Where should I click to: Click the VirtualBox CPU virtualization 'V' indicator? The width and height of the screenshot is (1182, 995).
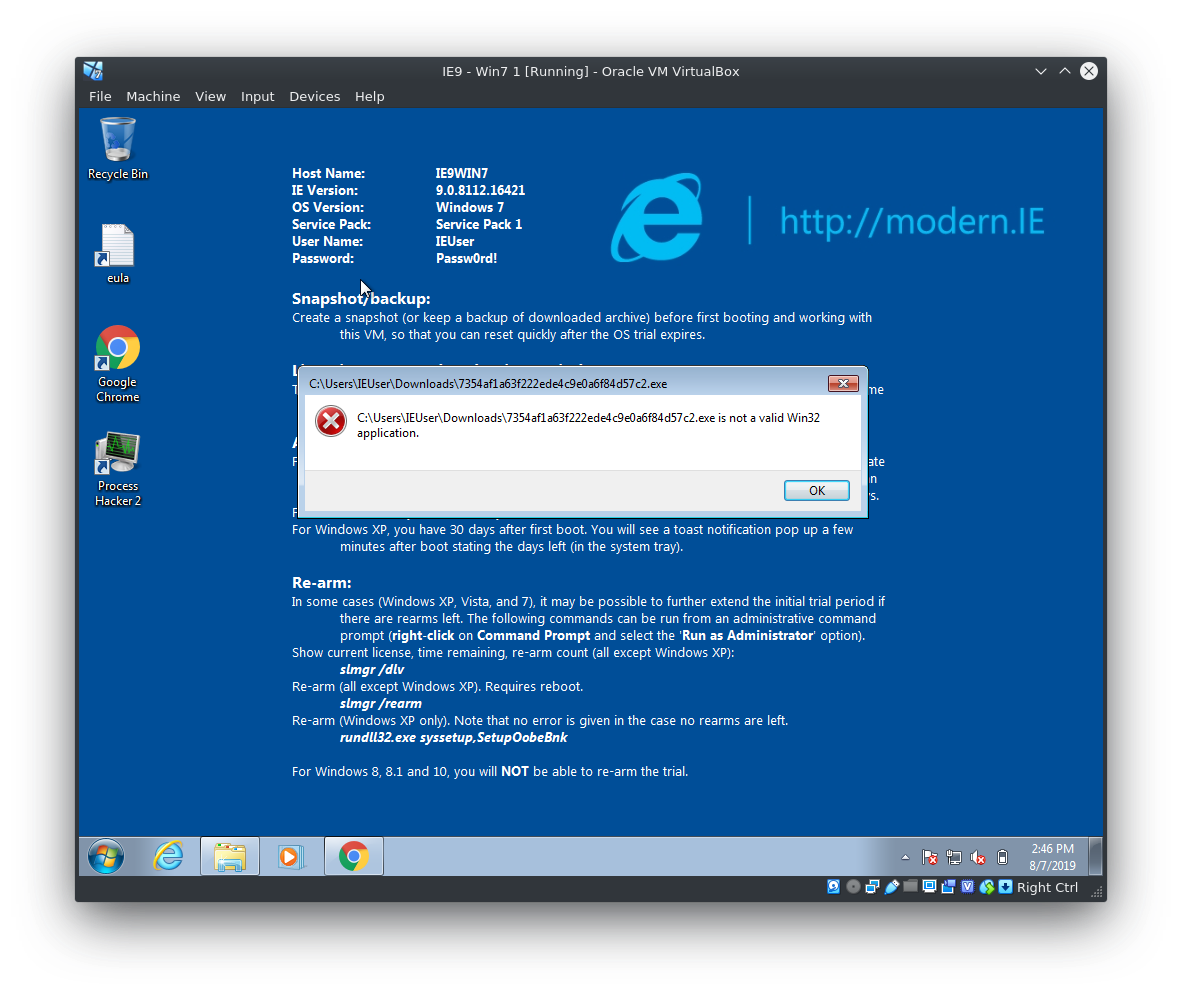[968, 887]
